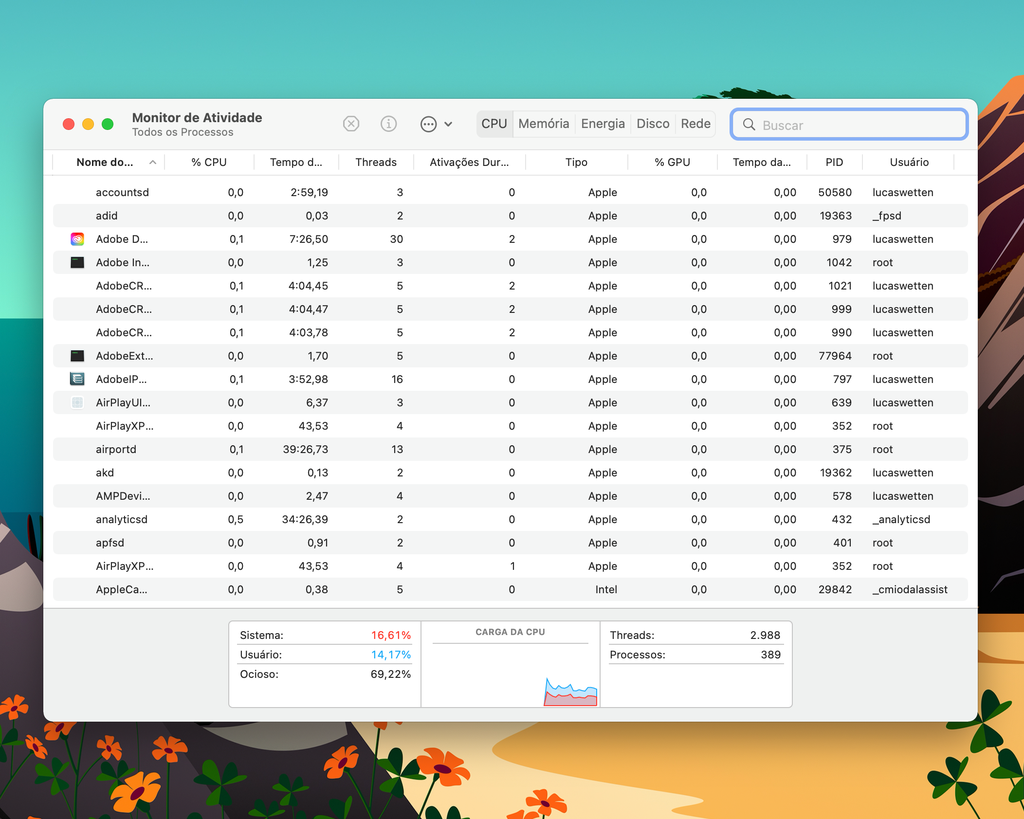Select the airportd process row
Image resolution: width=1024 pixels, height=819 pixels.
tap(510, 449)
